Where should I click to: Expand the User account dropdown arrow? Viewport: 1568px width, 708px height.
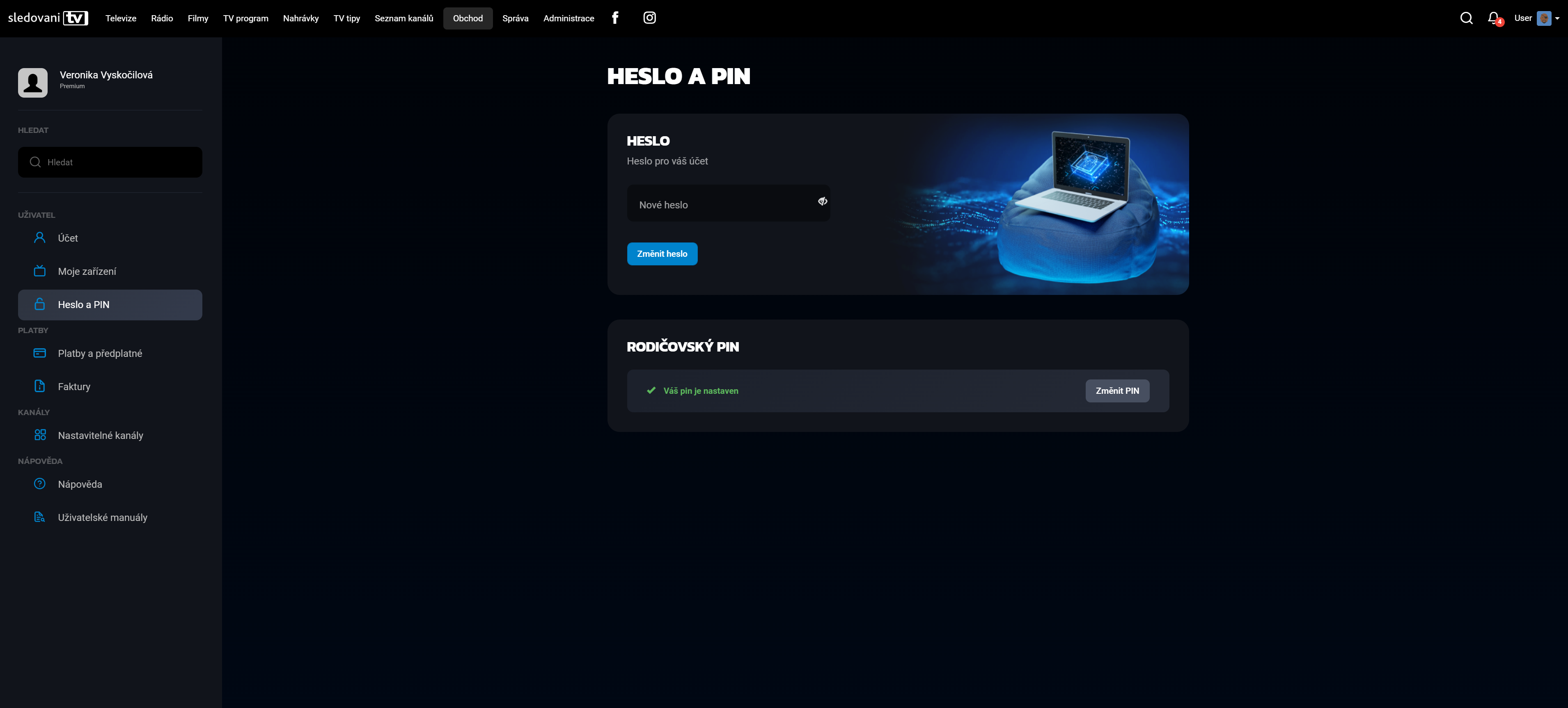1557,18
